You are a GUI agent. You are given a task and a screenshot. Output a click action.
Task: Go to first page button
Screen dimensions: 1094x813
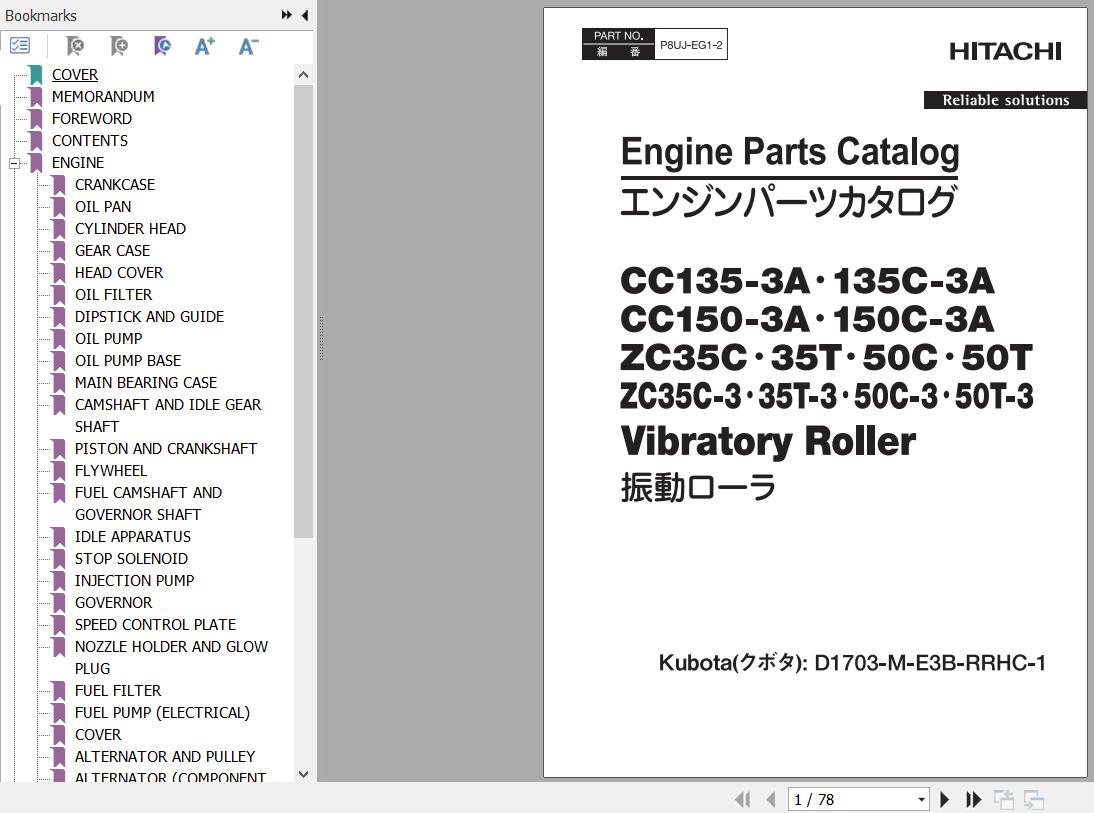[742, 799]
